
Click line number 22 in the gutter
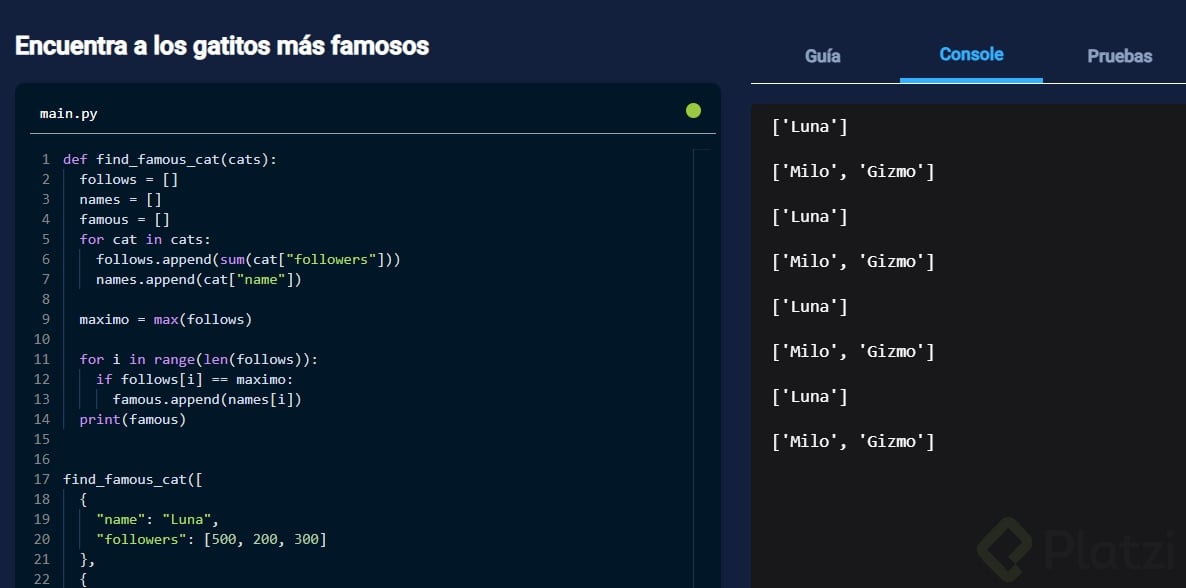[x=41, y=579]
